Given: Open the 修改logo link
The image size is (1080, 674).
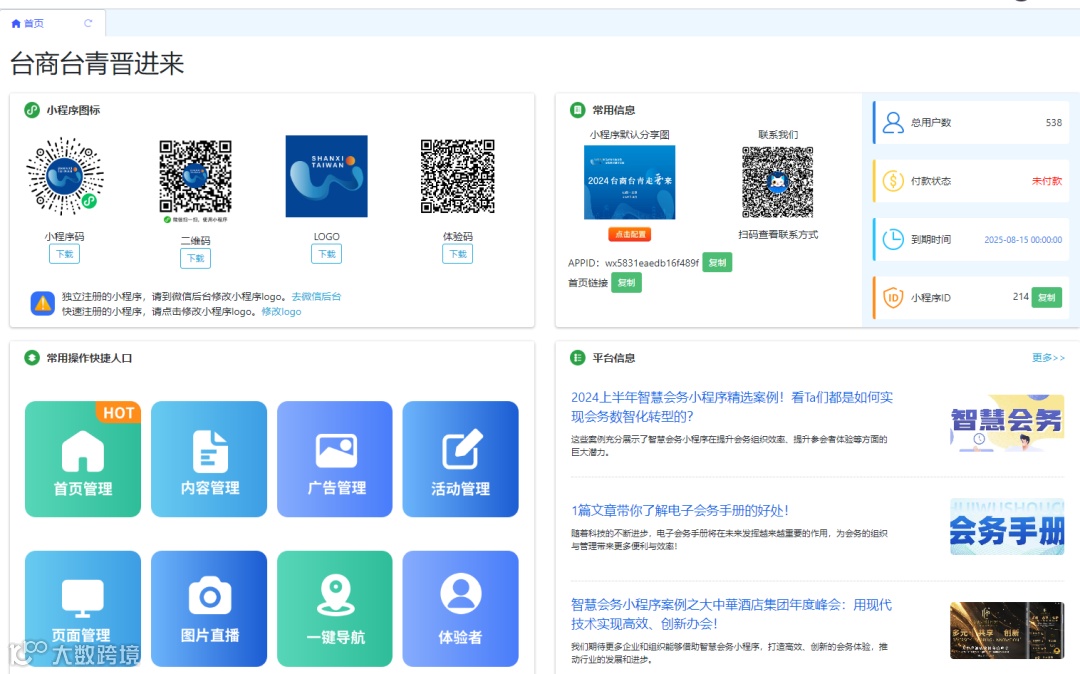Looking at the screenshot, I should click(x=281, y=312).
